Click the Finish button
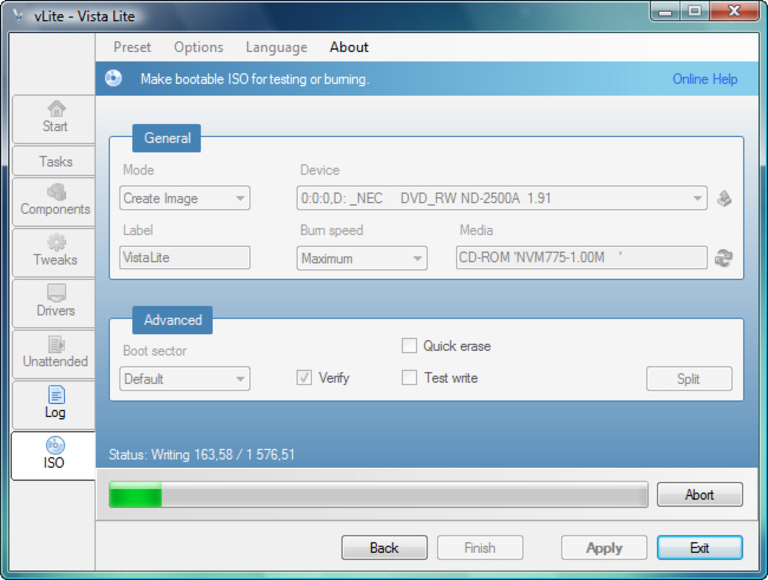 (480, 548)
